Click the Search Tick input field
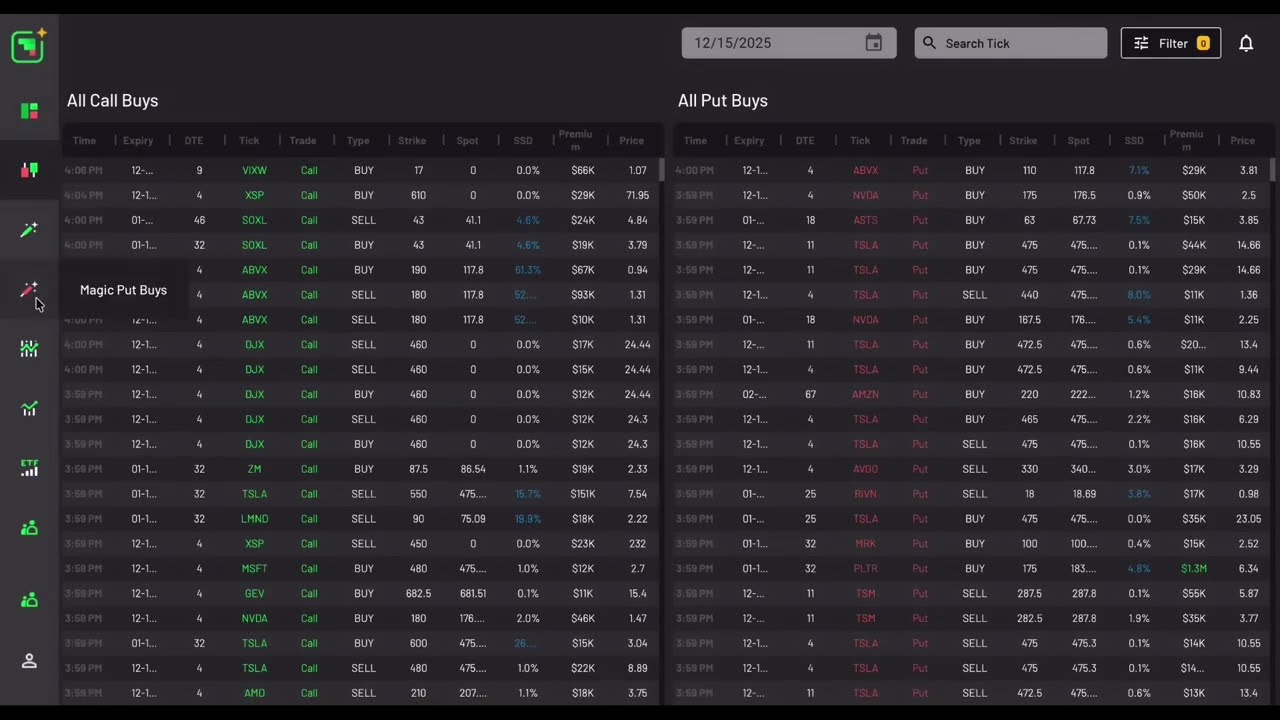The image size is (1280, 720). pyautogui.click(x=1011, y=43)
